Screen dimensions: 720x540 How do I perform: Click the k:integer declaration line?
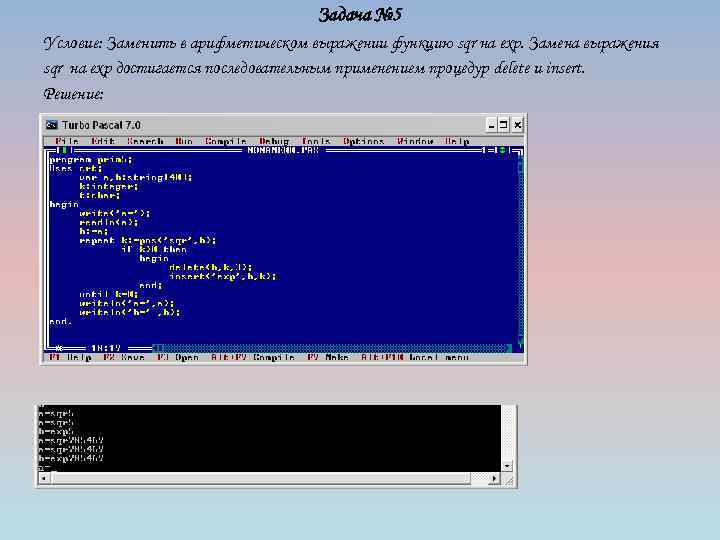click(x=109, y=186)
